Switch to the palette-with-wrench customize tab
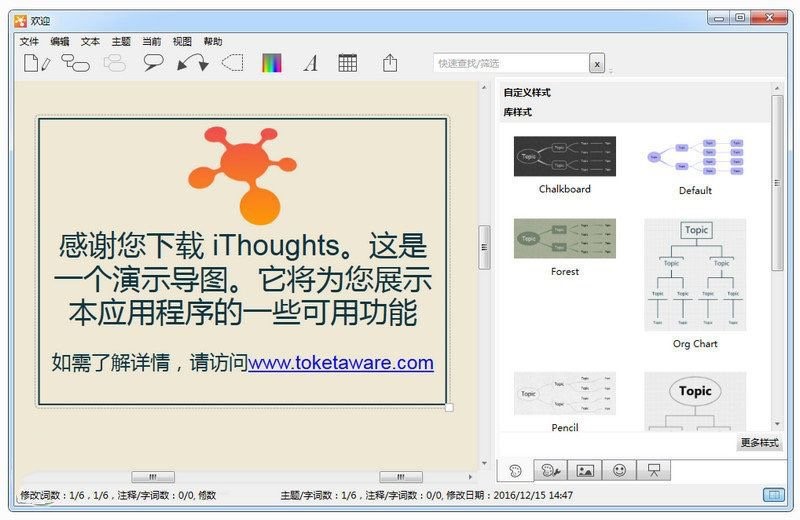The image size is (800, 520). click(x=551, y=471)
